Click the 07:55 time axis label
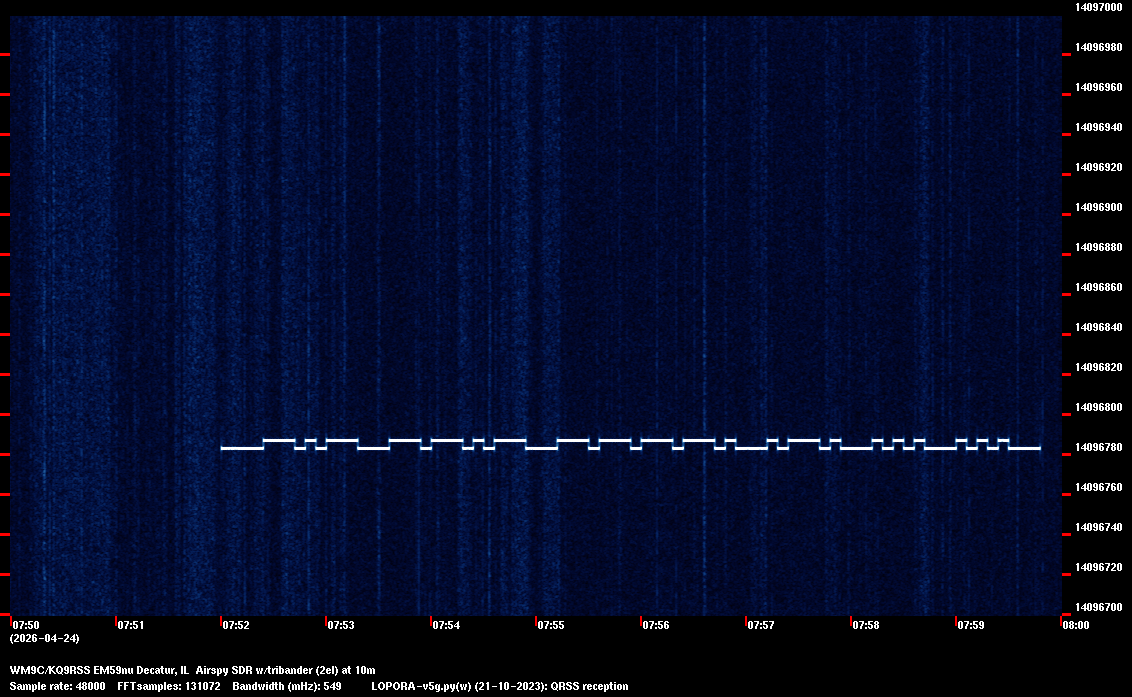 (551, 625)
